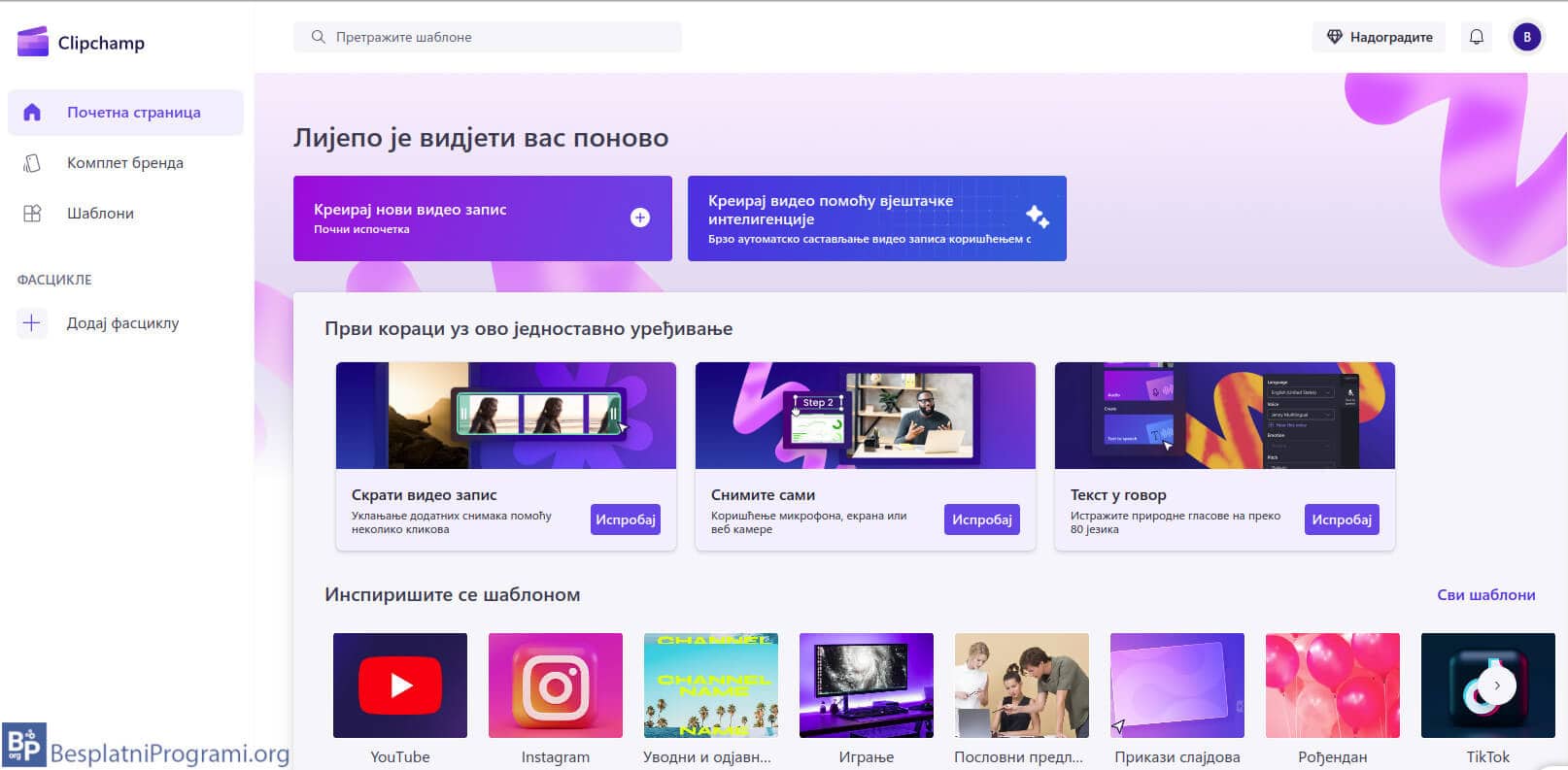The height and width of the screenshot is (770, 1568).
Task: Click the home icon in sidebar
Action: coord(32,113)
